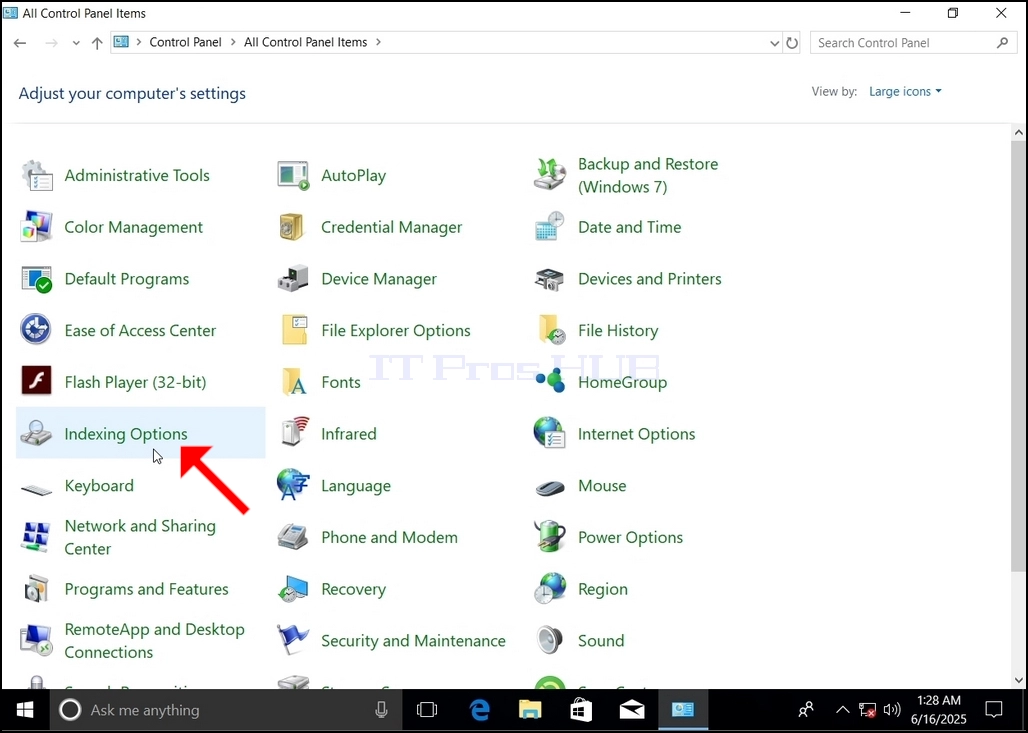Click the network status tray icon

tap(867, 710)
